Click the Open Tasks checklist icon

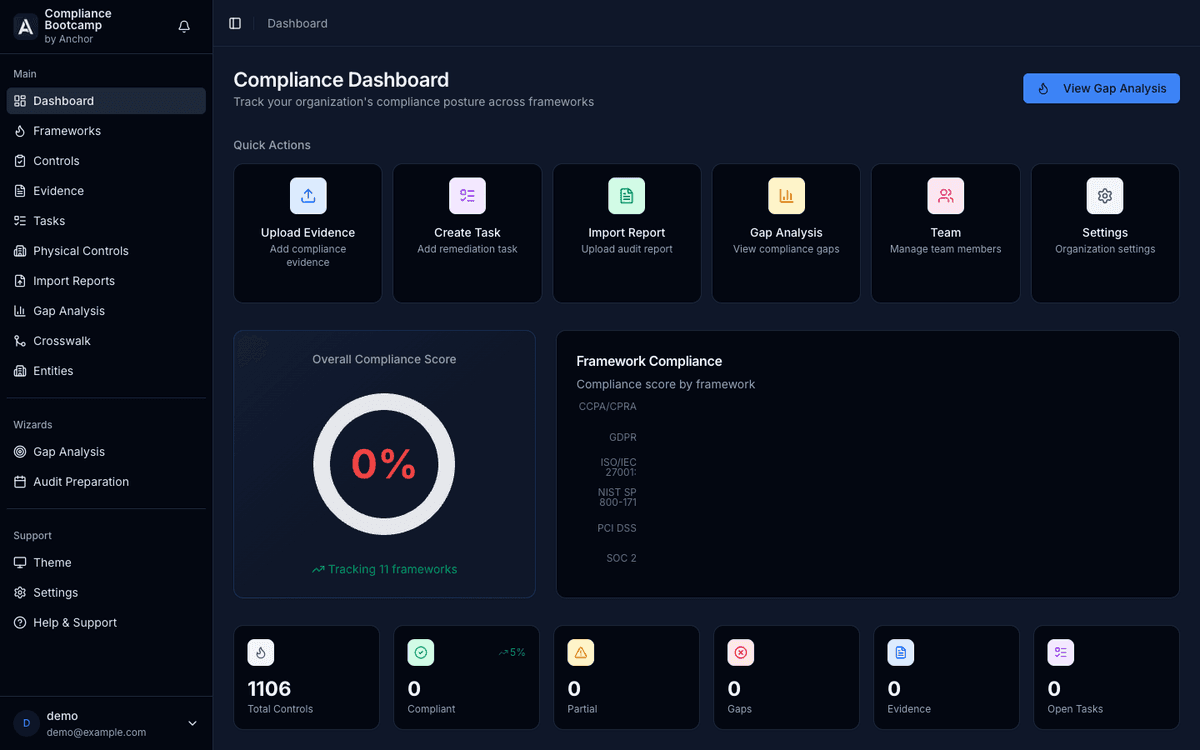(x=1061, y=653)
